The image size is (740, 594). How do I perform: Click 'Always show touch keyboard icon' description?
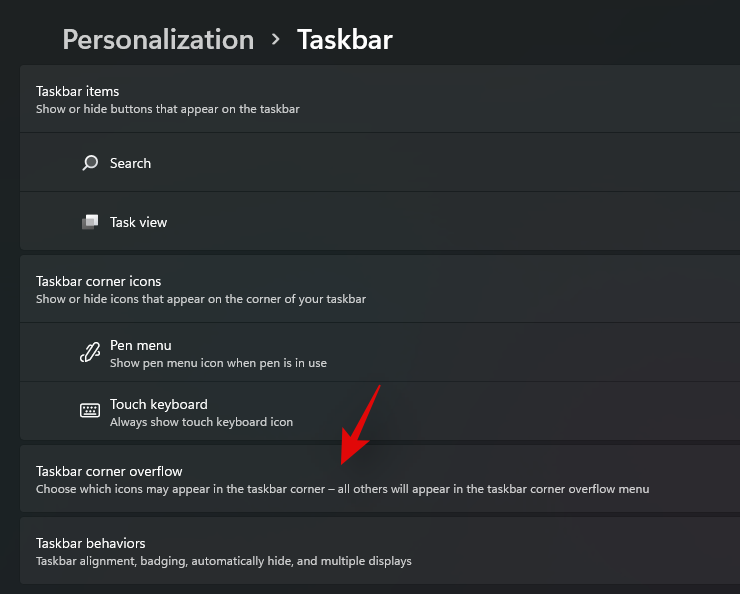201,422
